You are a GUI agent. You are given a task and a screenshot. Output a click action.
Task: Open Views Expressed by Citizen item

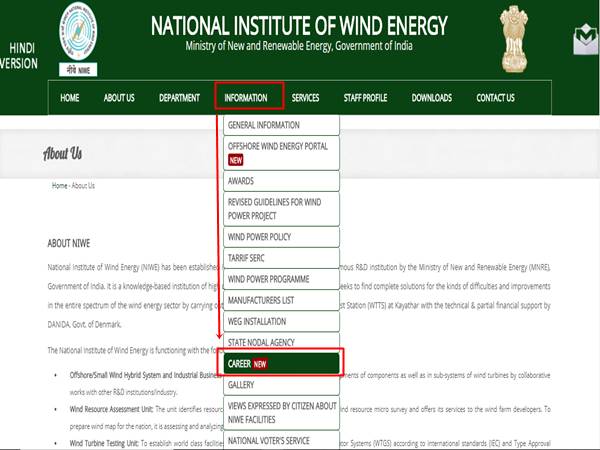click(x=281, y=413)
